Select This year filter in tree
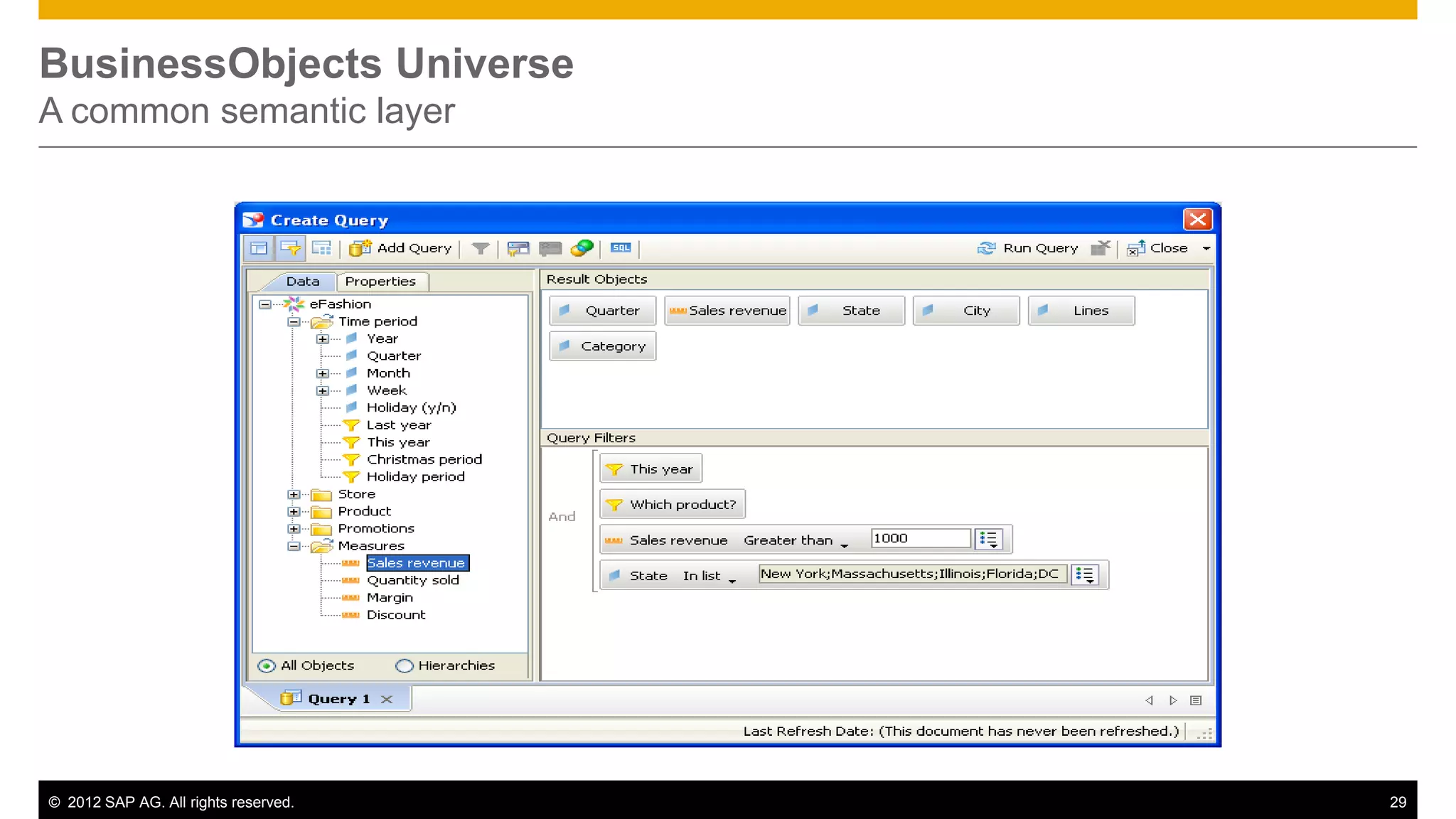This screenshot has height=819, width=1456. 398,442
